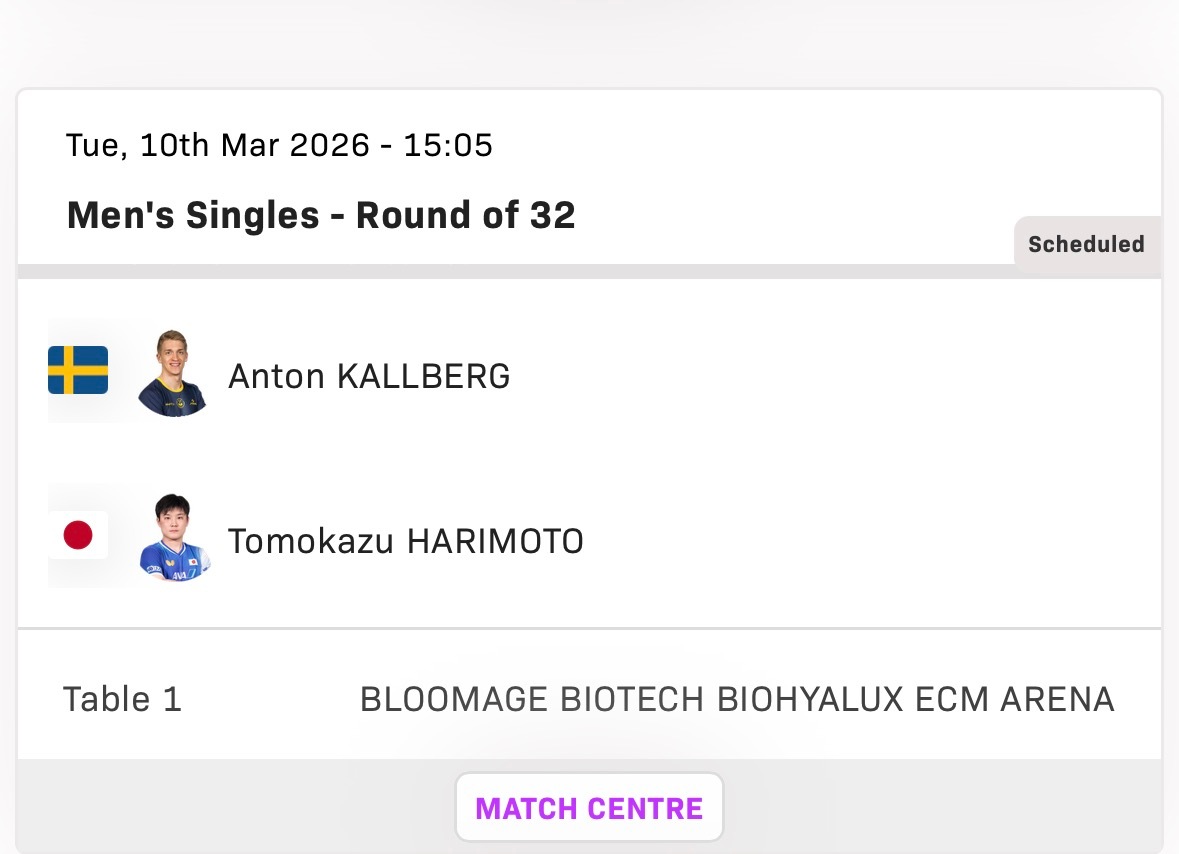This screenshot has height=854, width=1179.
Task: Select the Men's Singles event title
Action: click(194, 216)
